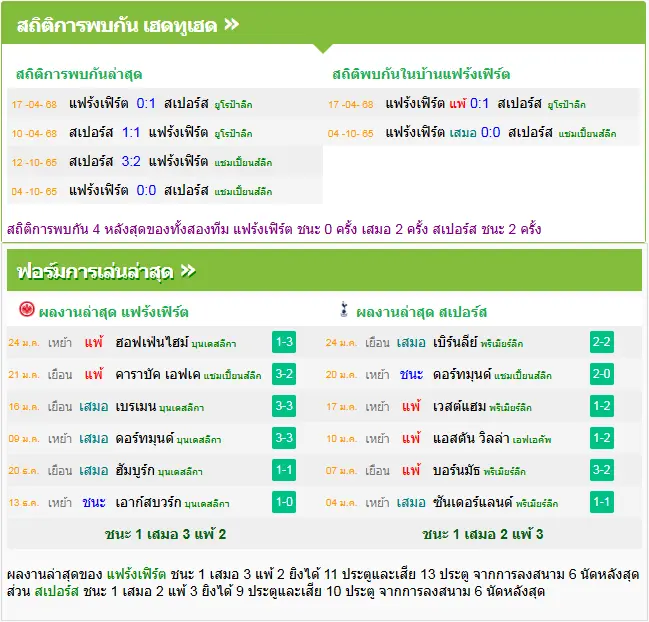Select the สถิติการพบกัน เฮดทูเฮด header
The width and height of the screenshot is (649, 622).
(x=323, y=23)
